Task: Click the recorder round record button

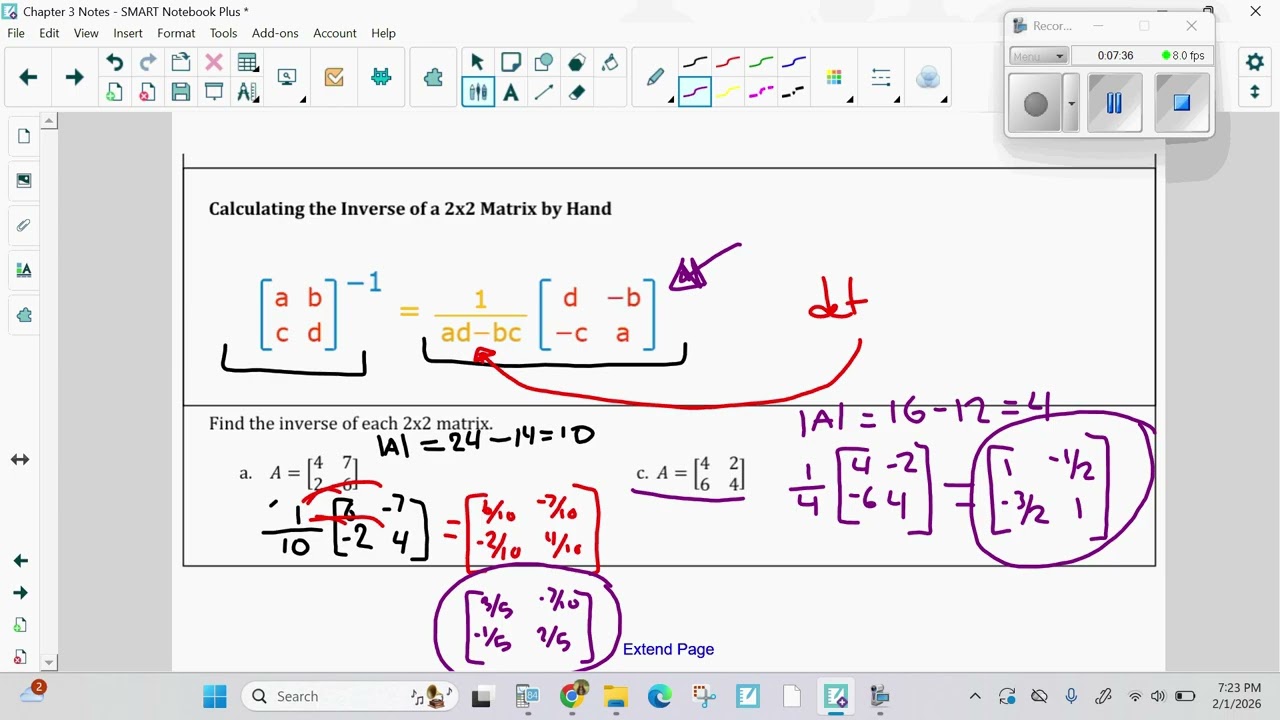Action: tap(1036, 103)
